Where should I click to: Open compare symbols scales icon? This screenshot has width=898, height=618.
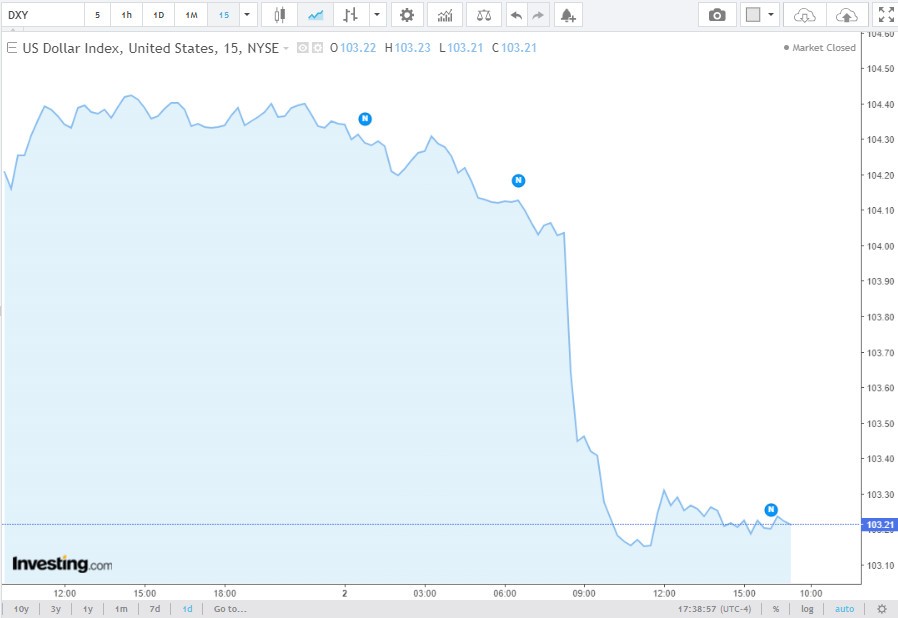pos(484,15)
